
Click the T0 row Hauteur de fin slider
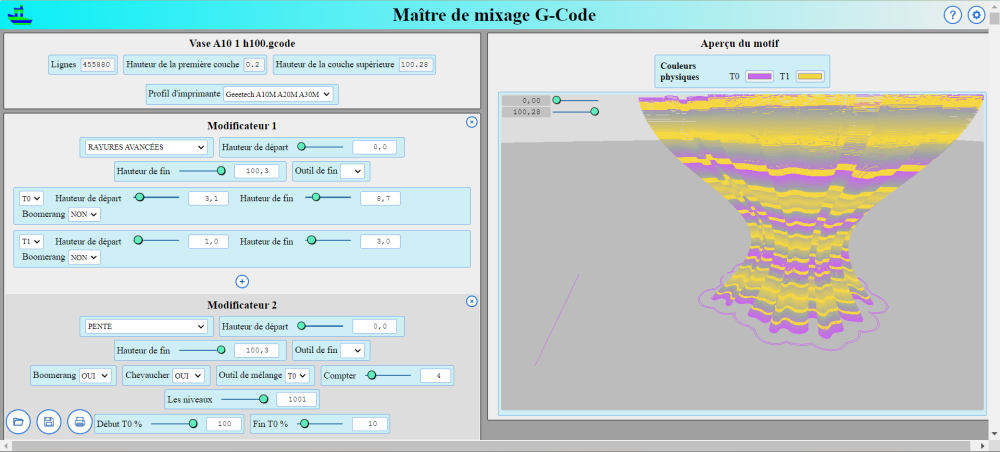pyautogui.click(x=328, y=198)
